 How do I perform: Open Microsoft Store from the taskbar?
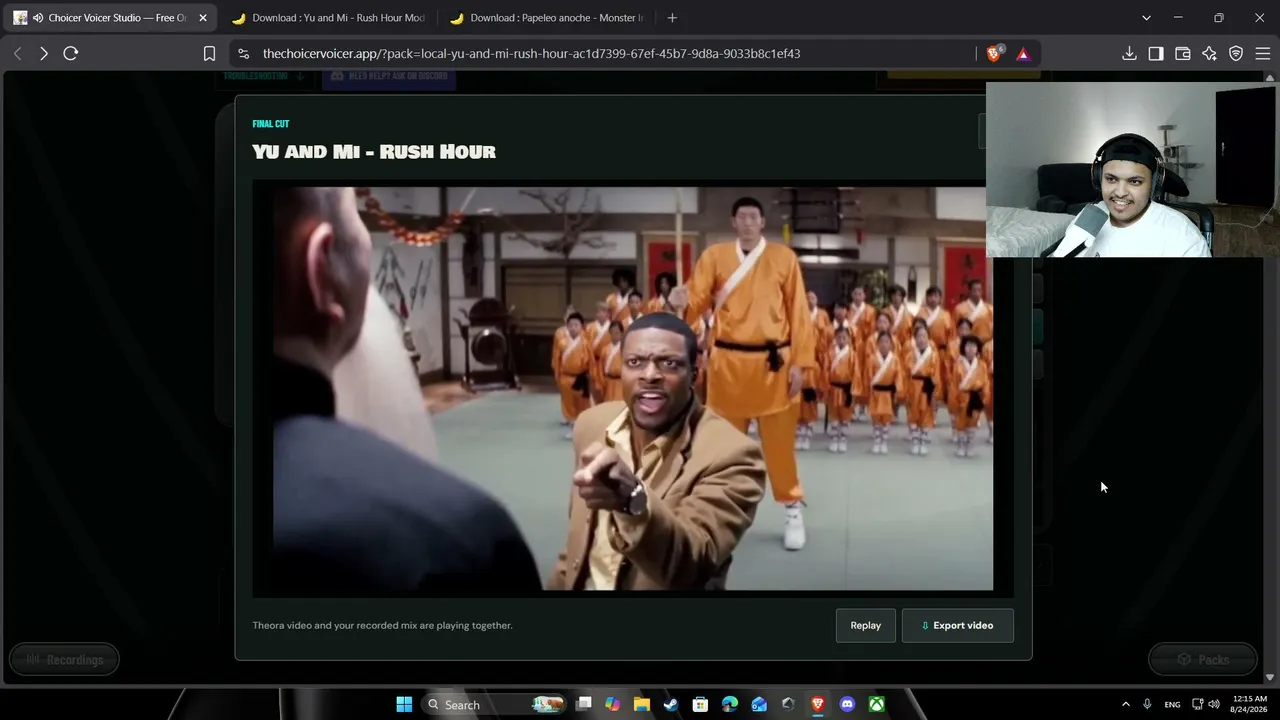tap(700, 705)
